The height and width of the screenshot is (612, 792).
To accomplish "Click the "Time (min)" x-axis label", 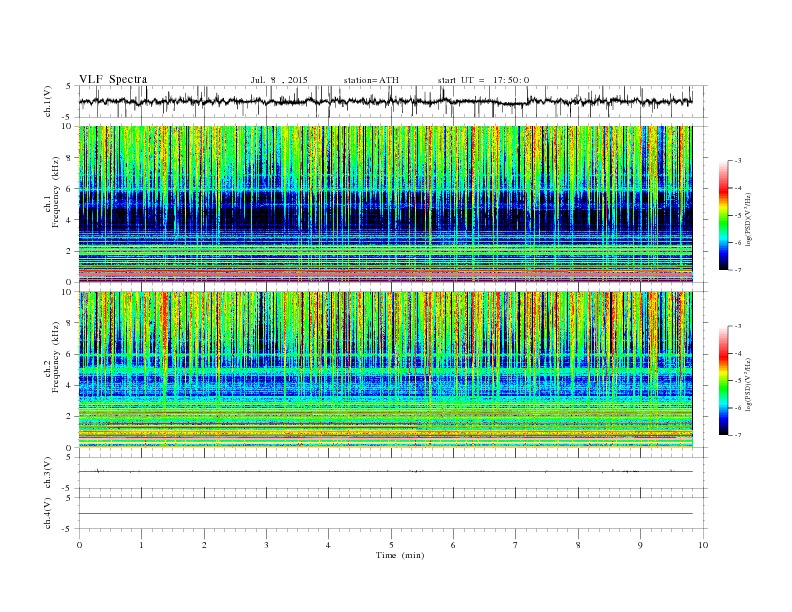I will (400, 555).
